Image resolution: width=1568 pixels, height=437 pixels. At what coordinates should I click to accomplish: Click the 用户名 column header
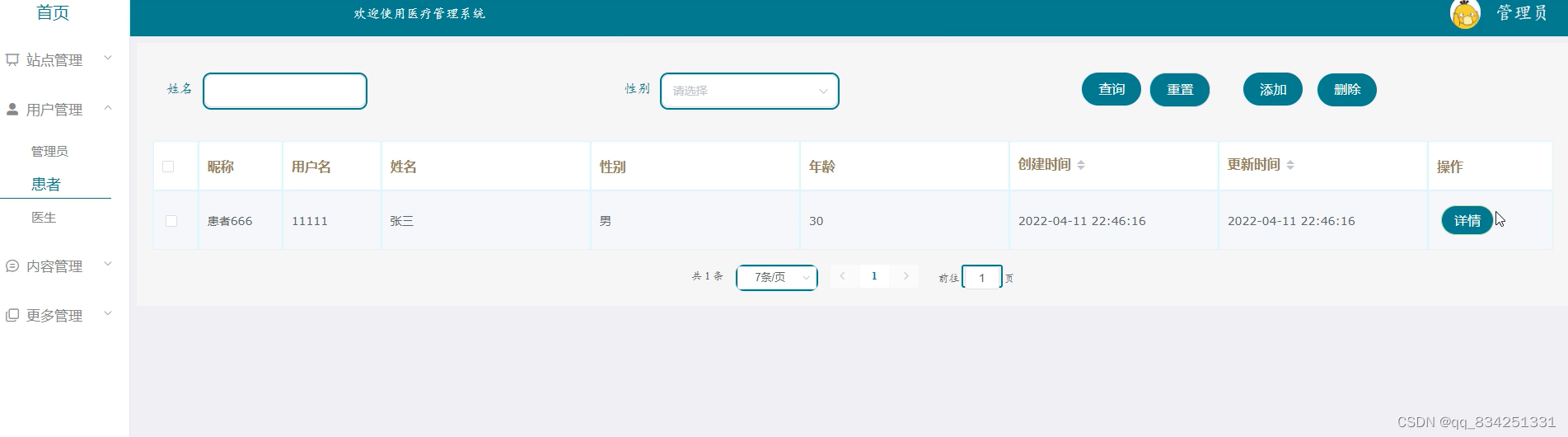(311, 167)
